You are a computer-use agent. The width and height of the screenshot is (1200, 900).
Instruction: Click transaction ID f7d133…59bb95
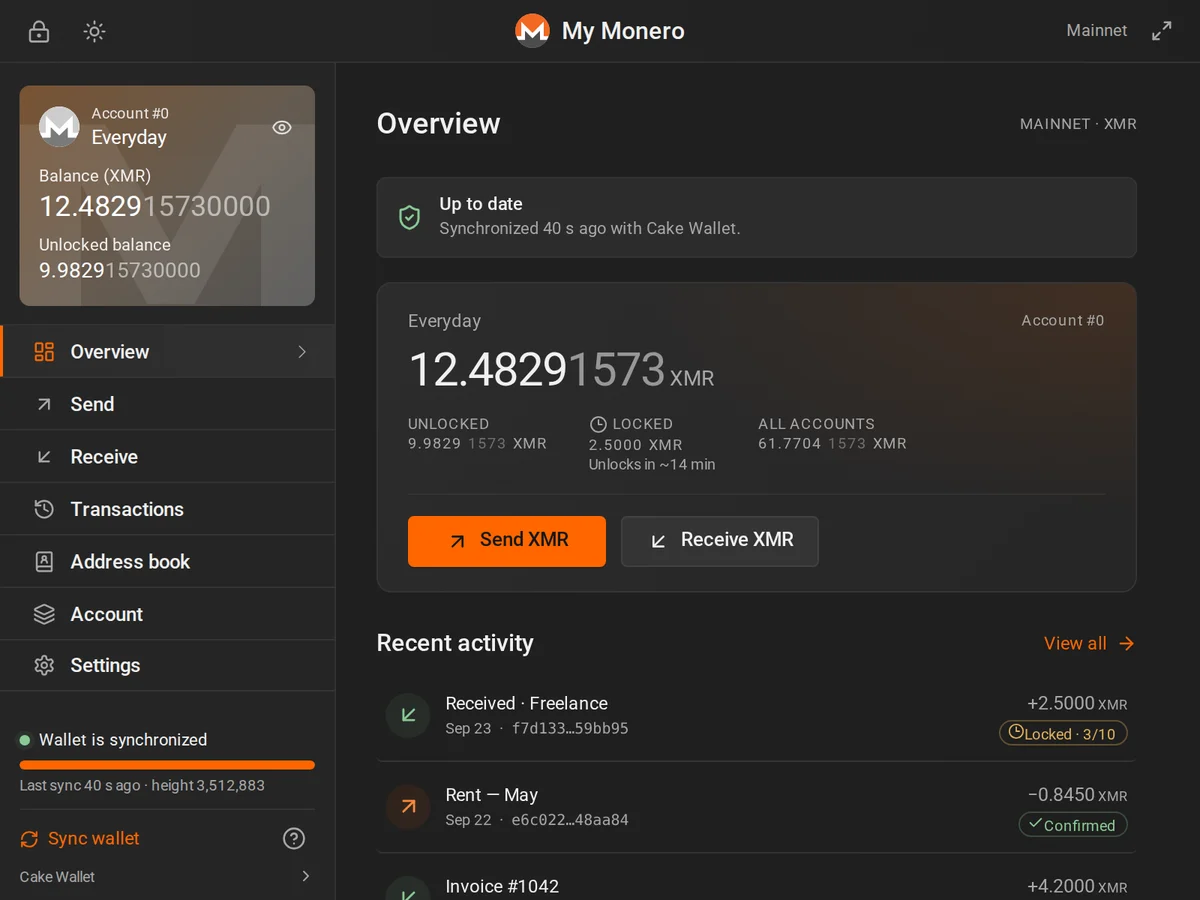[570, 729]
